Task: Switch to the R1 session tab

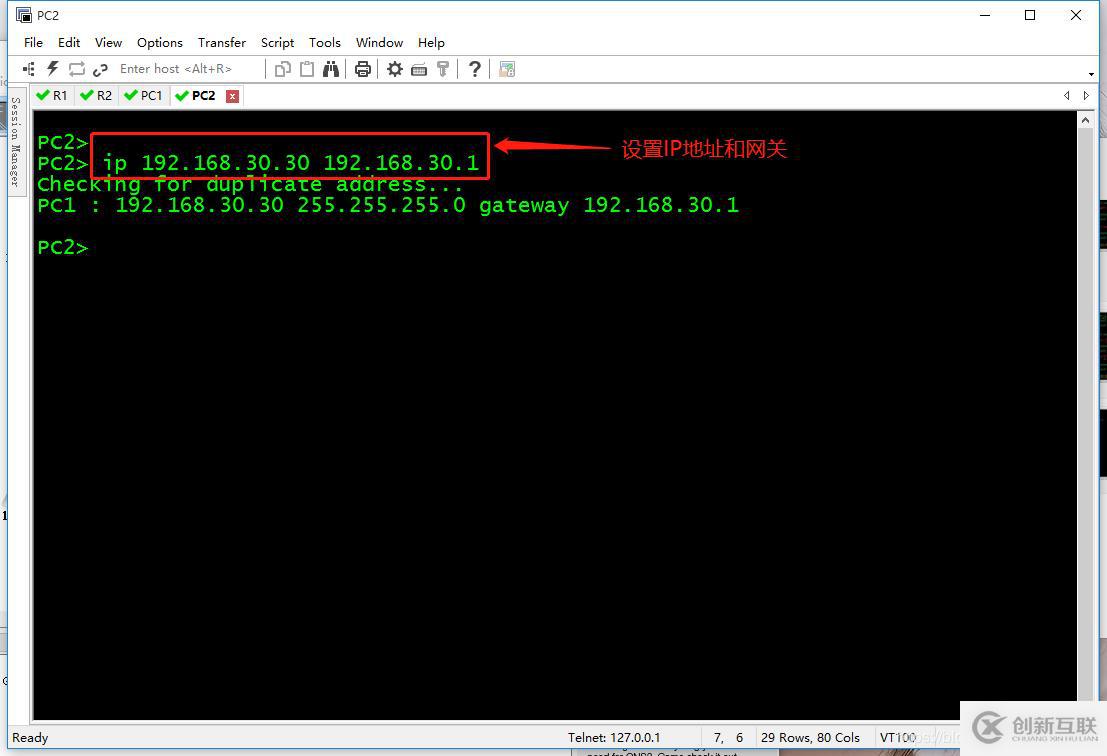Action: tap(52, 96)
